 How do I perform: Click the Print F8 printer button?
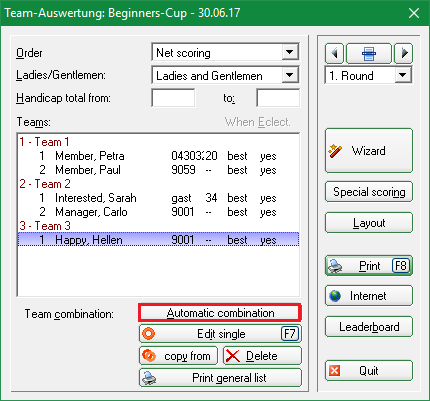point(369,266)
